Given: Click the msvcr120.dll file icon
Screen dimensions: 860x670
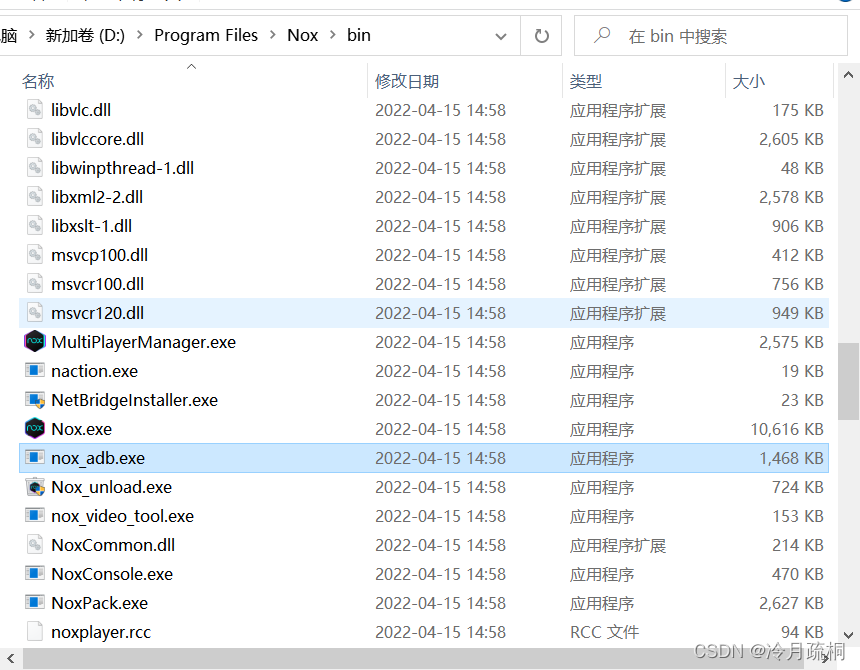Looking at the screenshot, I should point(35,313).
